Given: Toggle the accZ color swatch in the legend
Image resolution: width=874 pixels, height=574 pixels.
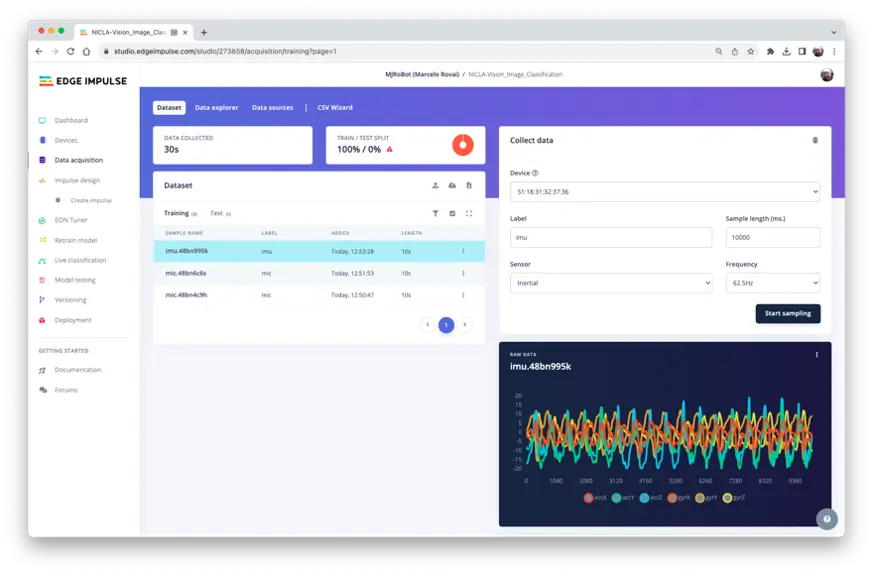Looking at the screenshot, I should pos(645,497).
